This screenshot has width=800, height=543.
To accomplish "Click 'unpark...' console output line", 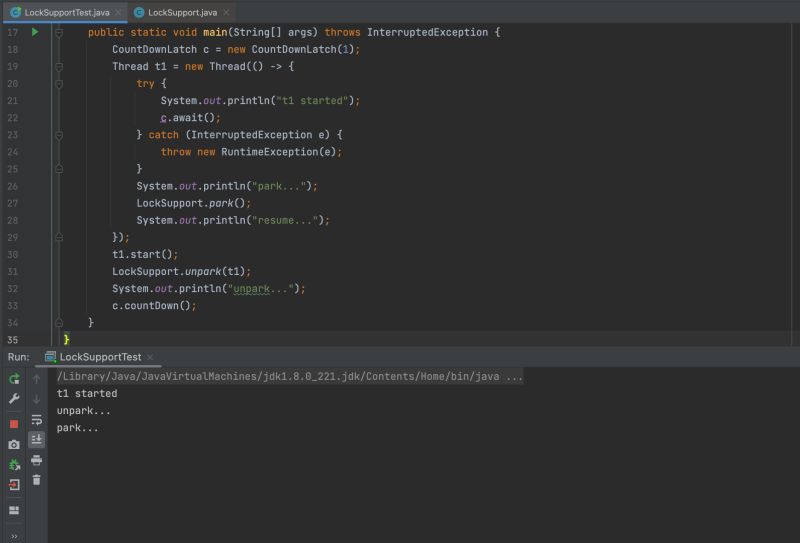I will [x=83, y=411].
